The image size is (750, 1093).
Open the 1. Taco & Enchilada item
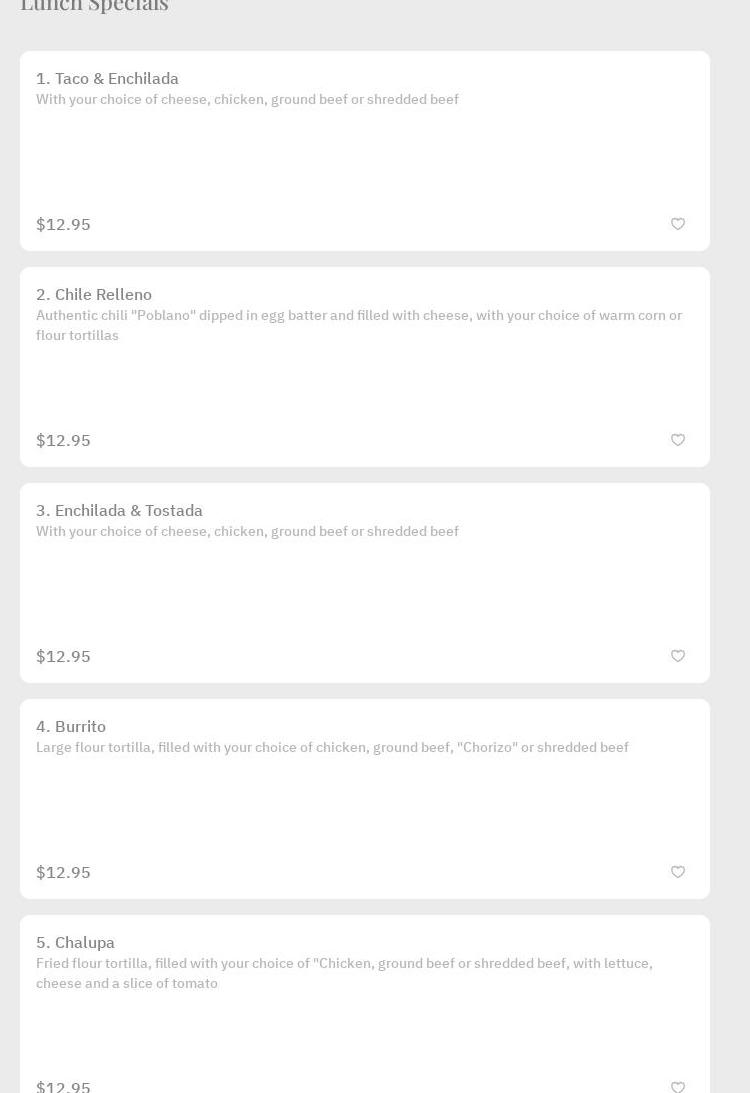point(107,79)
